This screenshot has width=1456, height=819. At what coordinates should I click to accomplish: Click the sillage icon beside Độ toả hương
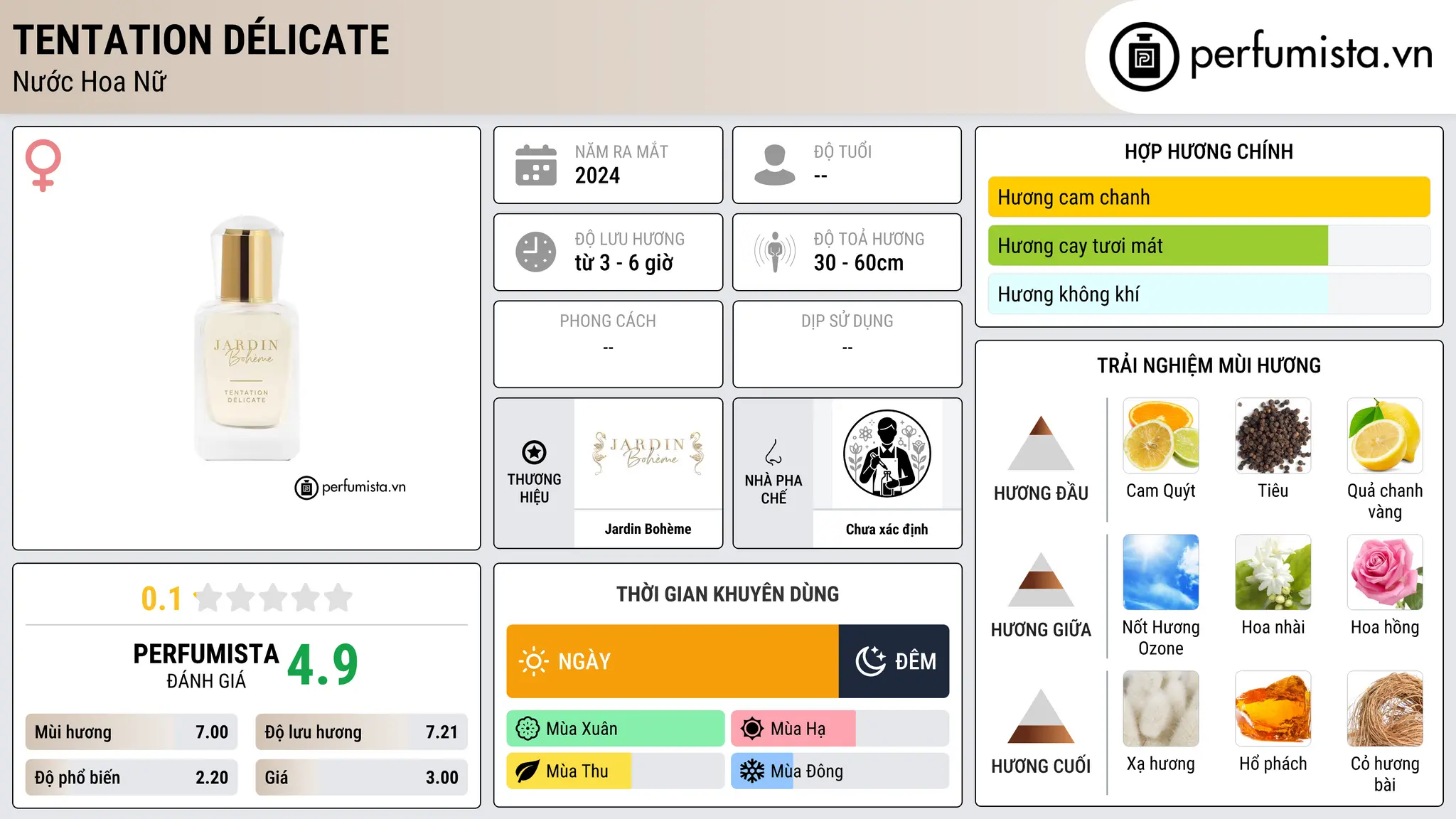point(775,252)
